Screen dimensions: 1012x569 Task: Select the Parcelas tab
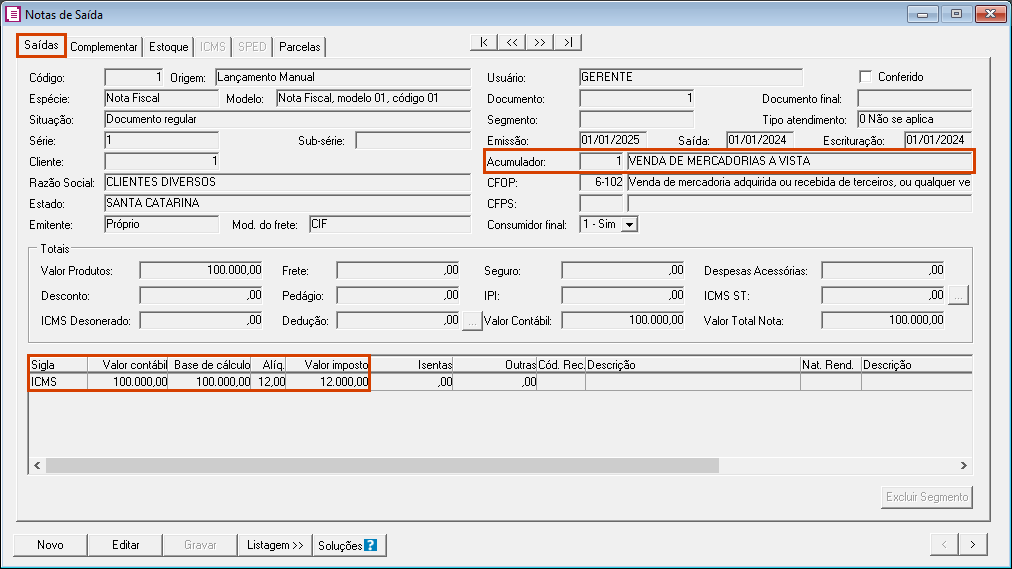click(x=299, y=47)
